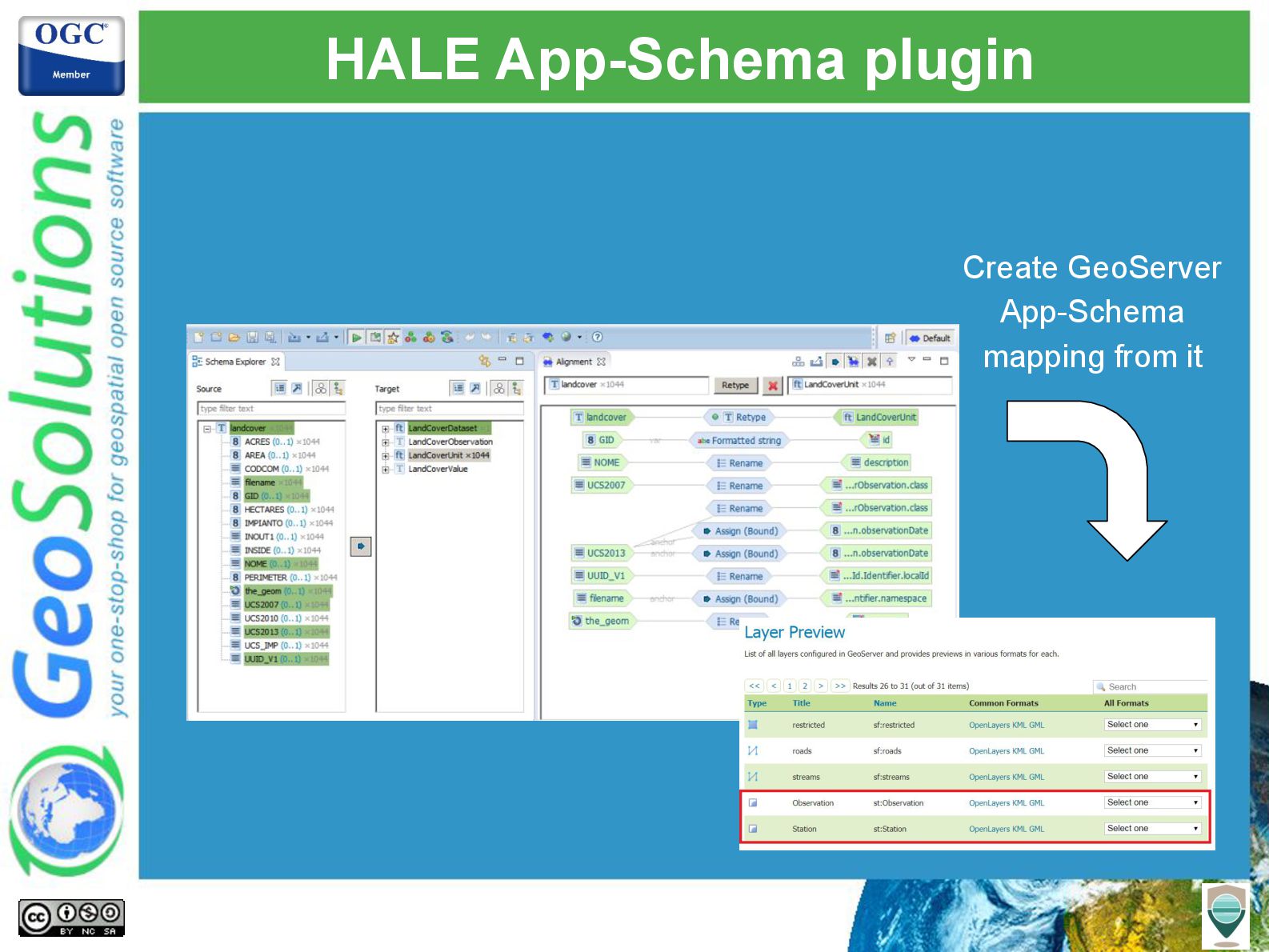The width and height of the screenshot is (1269, 952).
Task: Click the Schema Explorer sync icon
Action: [484, 362]
